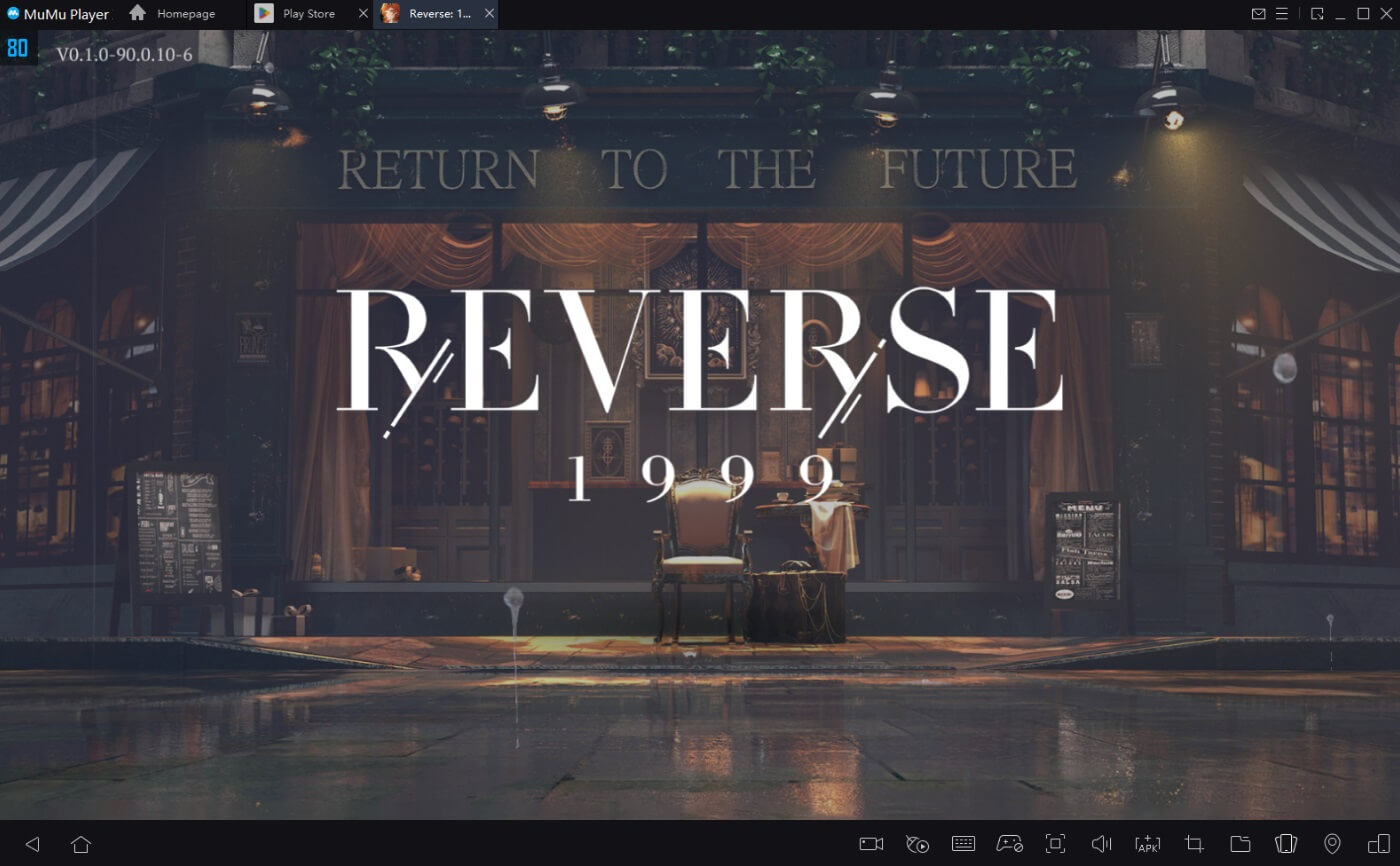Rotate the emulator screen
The image size is (1400, 866).
[1286, 844]
